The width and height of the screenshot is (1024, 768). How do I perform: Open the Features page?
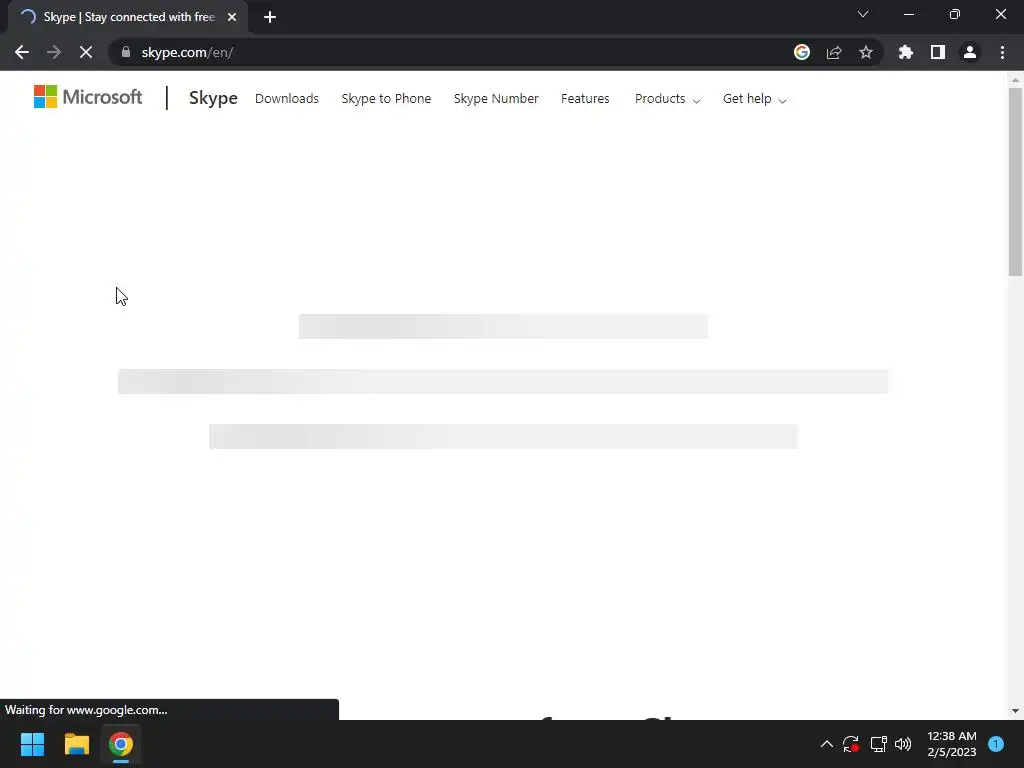585,99
